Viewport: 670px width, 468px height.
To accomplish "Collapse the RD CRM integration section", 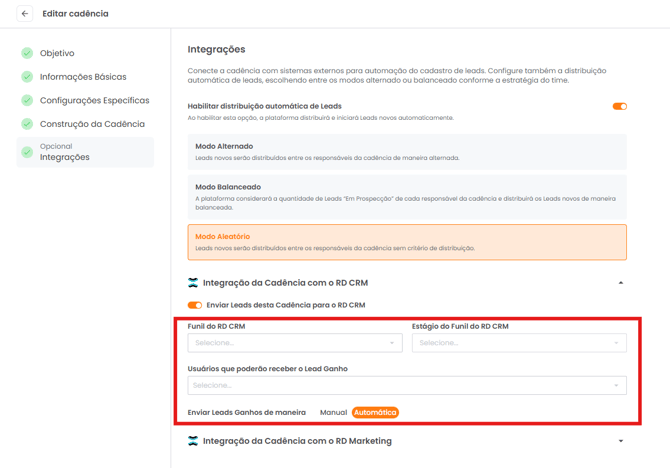I will (x=621, y=283).
